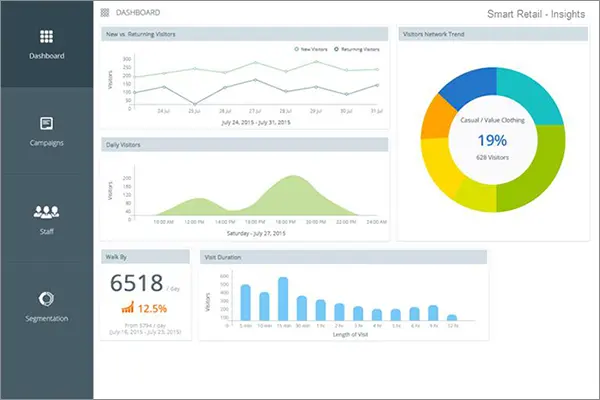Open the Staff people icon
Screen dimensions: 600x400
[46, 211]
